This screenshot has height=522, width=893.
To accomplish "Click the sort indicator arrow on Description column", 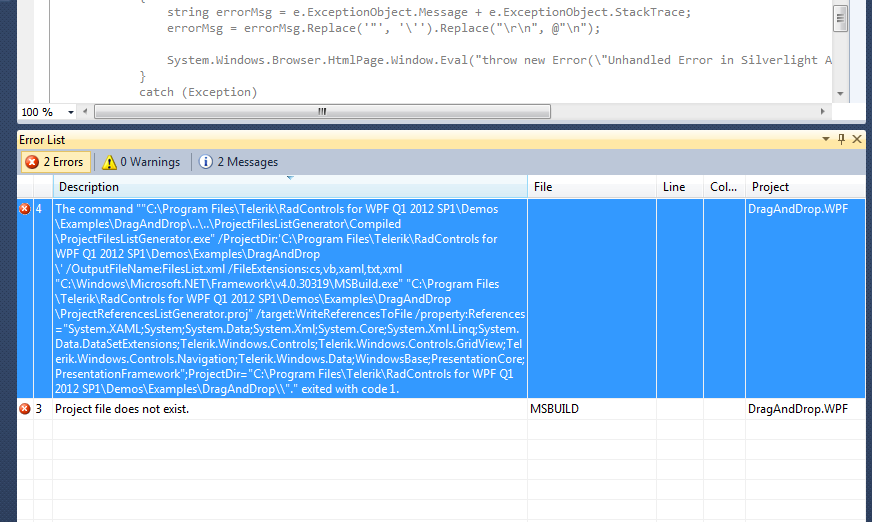I will click(290, 178).
